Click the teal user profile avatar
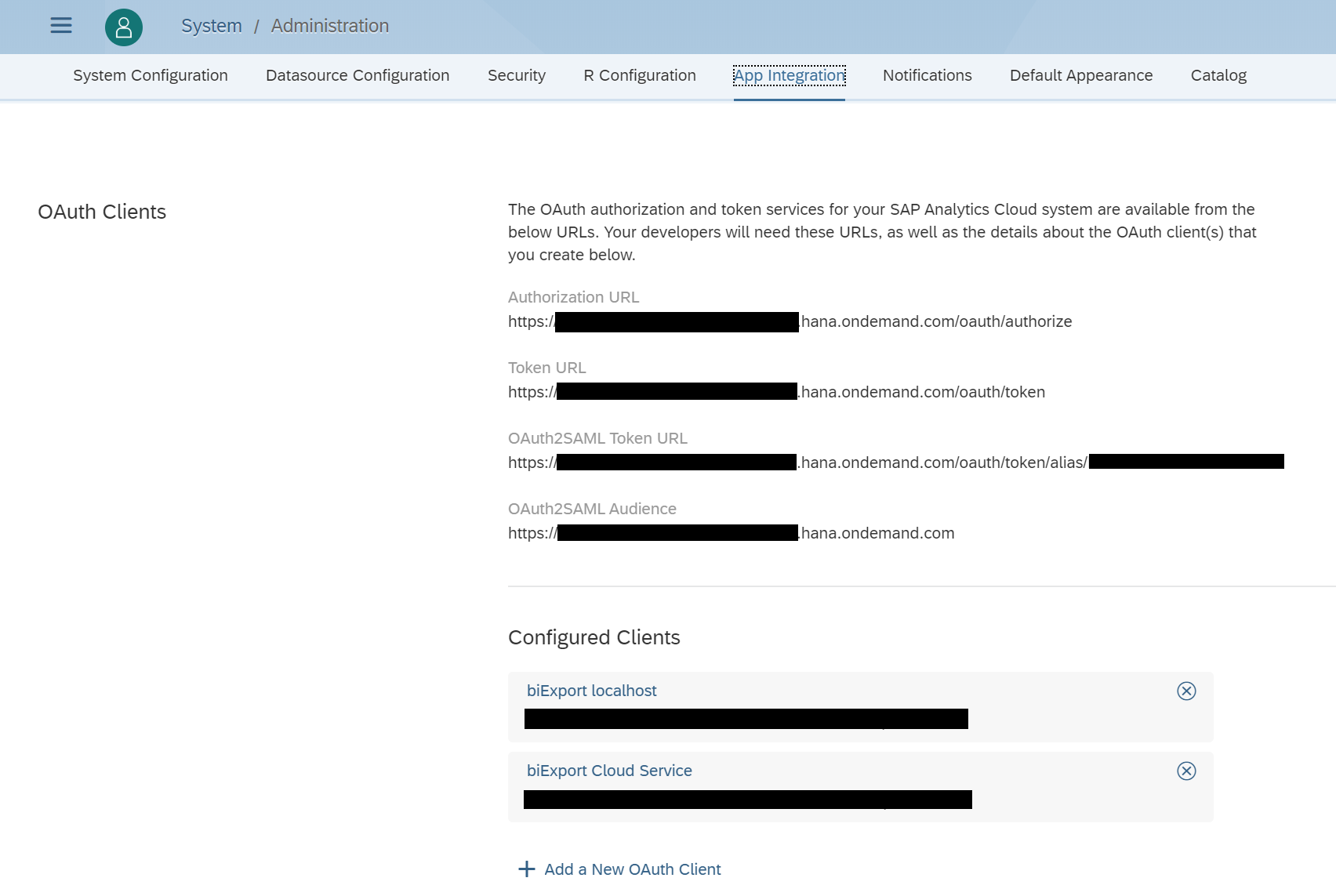The height and width of the screenshot is (896, 1336). [x=124, y=27]
